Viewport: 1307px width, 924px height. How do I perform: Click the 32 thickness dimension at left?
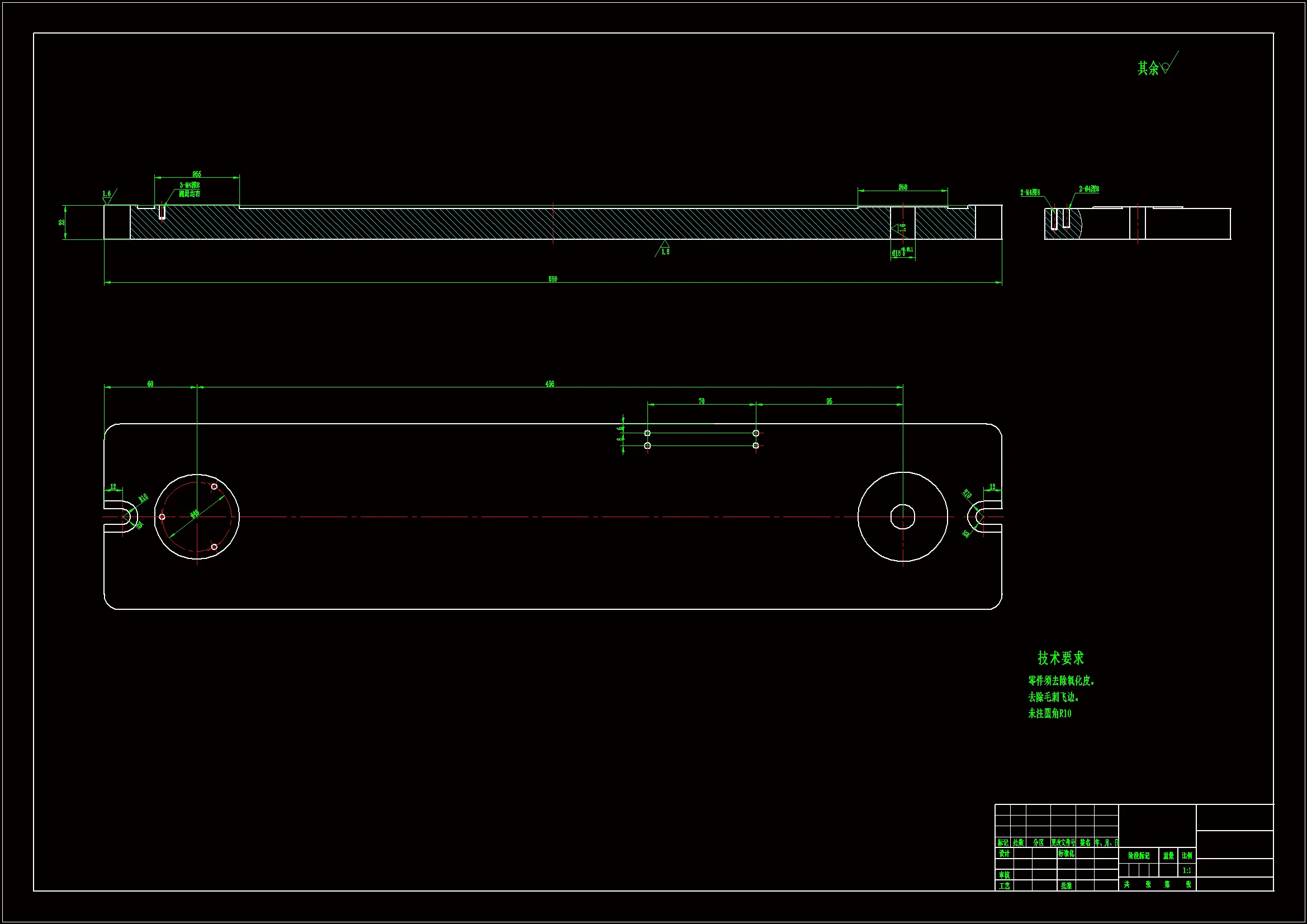click(x=61, y=222)
